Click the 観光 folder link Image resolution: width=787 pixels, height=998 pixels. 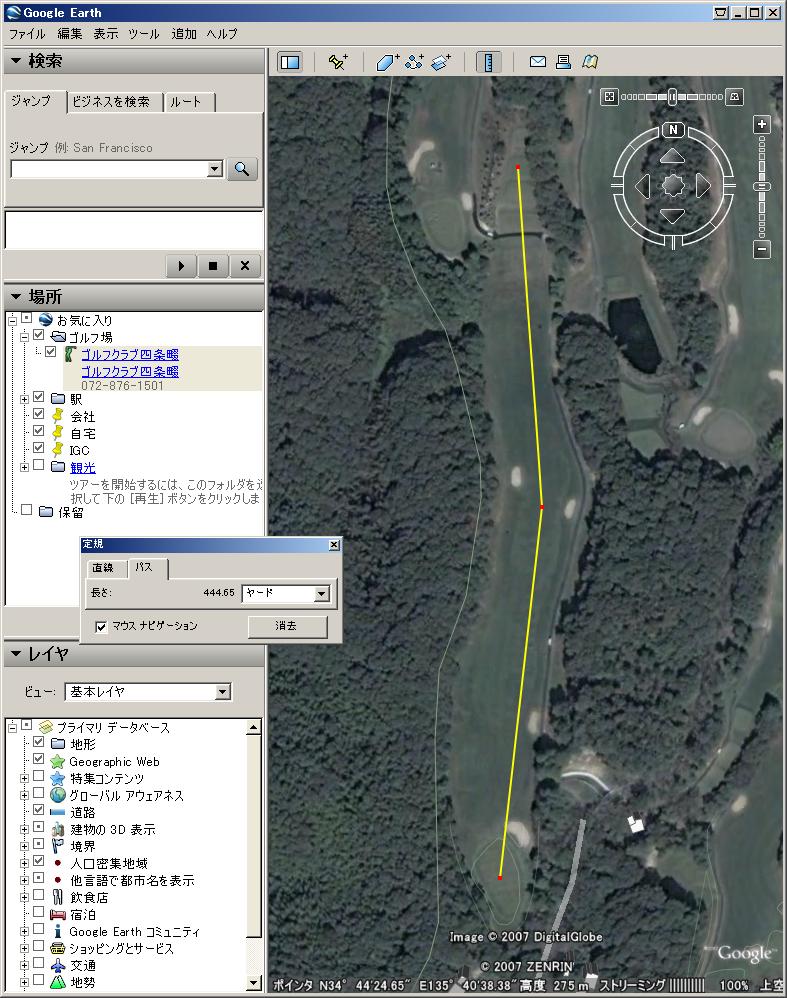tap(83, 468)
